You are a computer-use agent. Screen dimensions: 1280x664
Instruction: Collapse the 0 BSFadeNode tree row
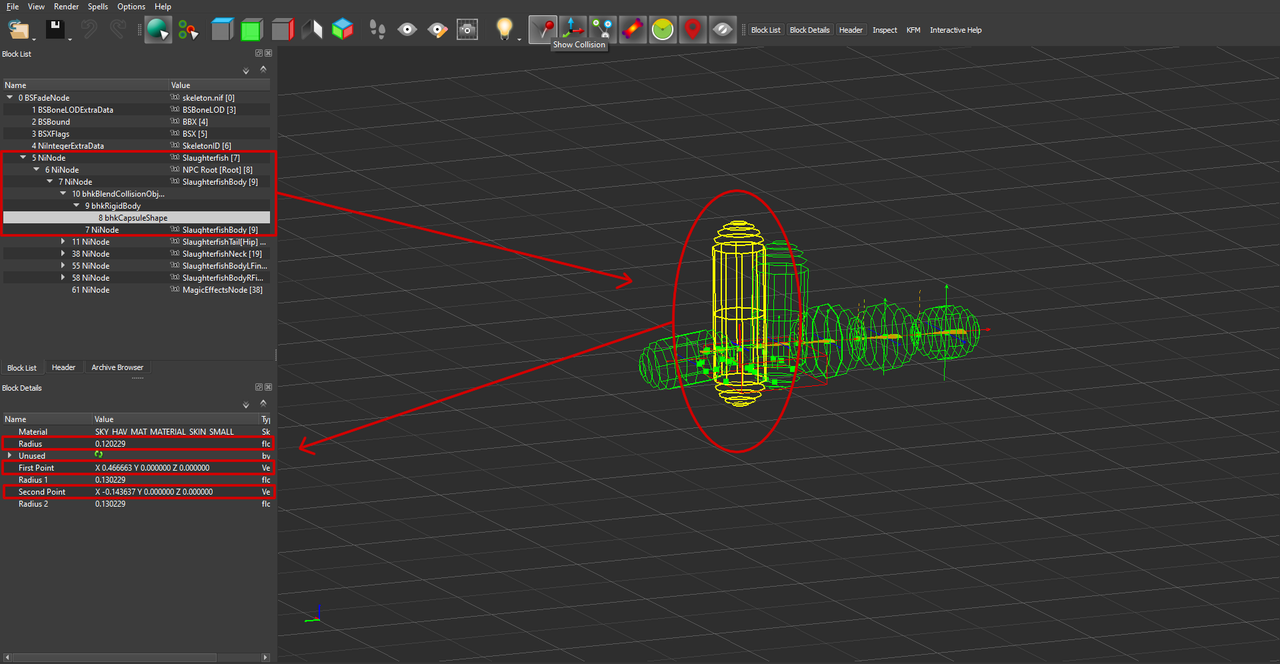10,98
